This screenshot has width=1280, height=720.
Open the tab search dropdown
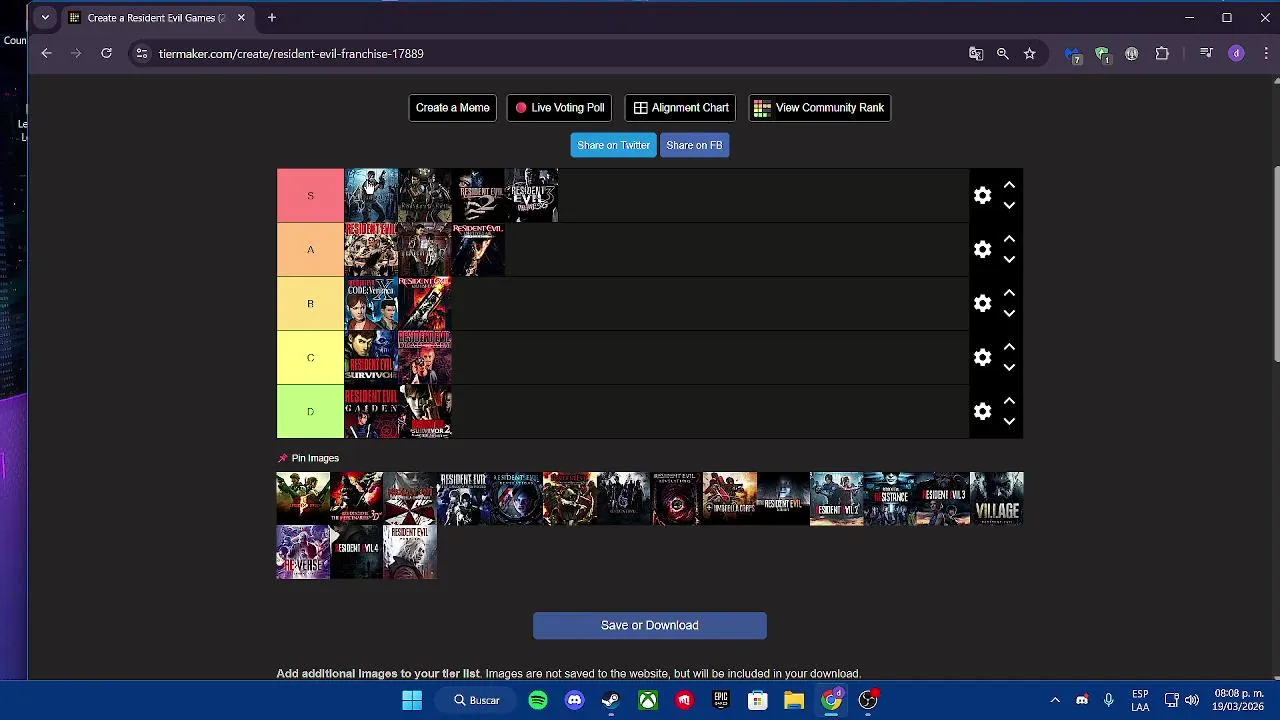pos(44,17)
